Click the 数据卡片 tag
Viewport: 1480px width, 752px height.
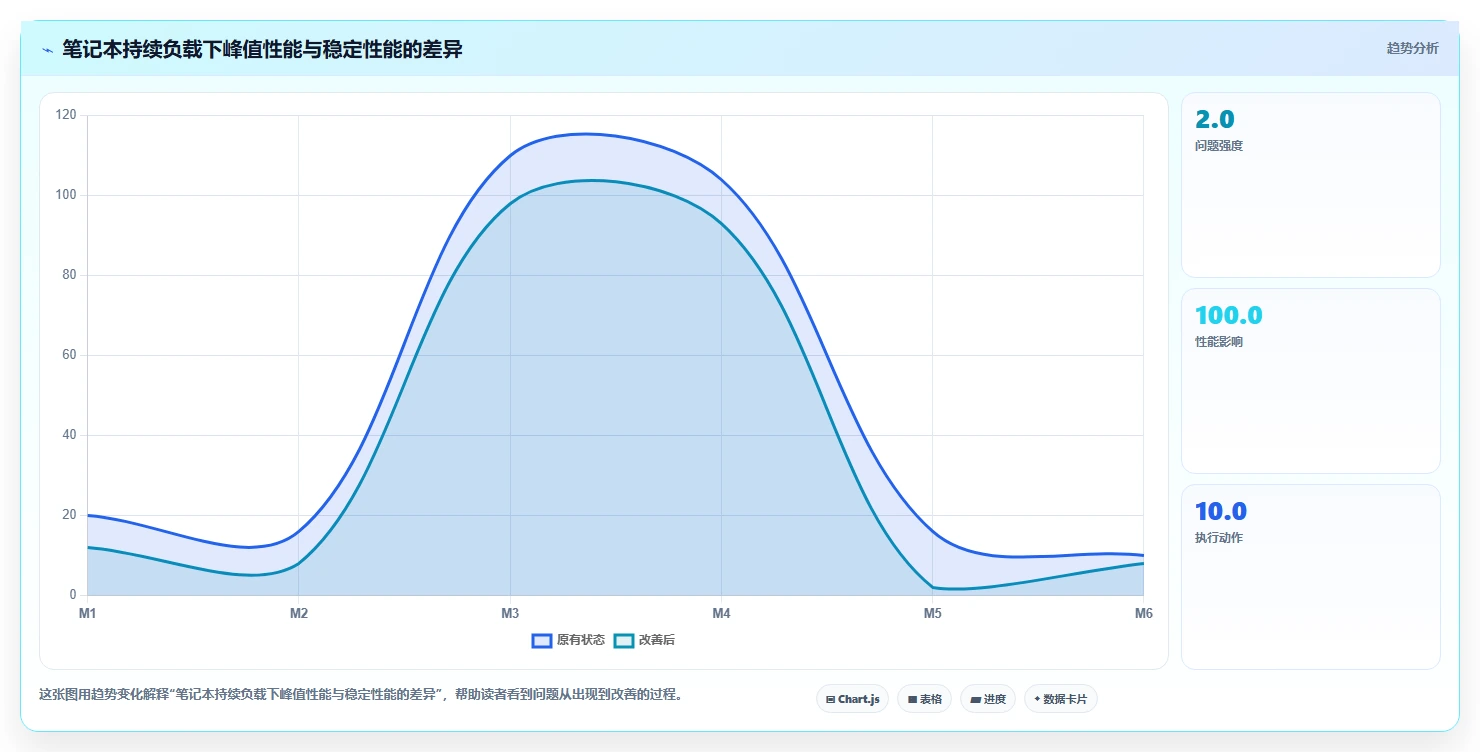[1060, 699]
